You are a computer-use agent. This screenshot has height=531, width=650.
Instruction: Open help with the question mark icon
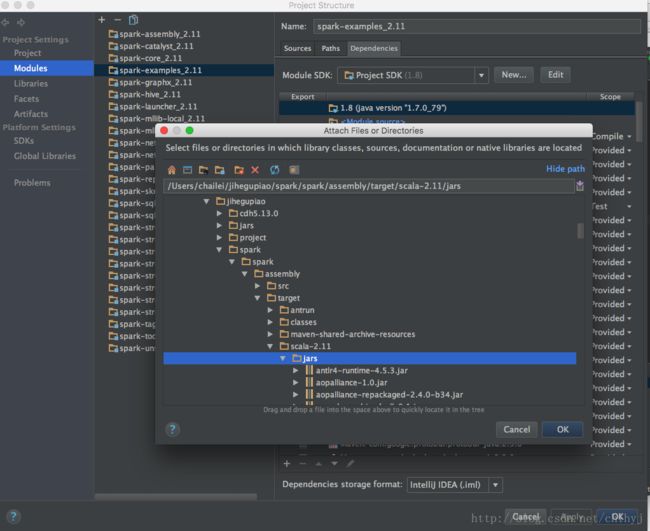pos(172,429)
